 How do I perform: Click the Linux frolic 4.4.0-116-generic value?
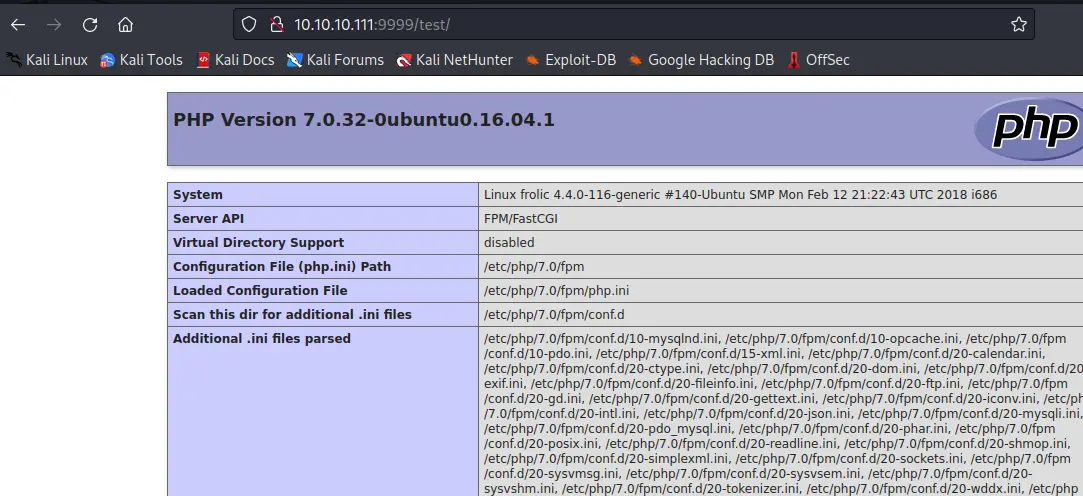coord(740,195)
